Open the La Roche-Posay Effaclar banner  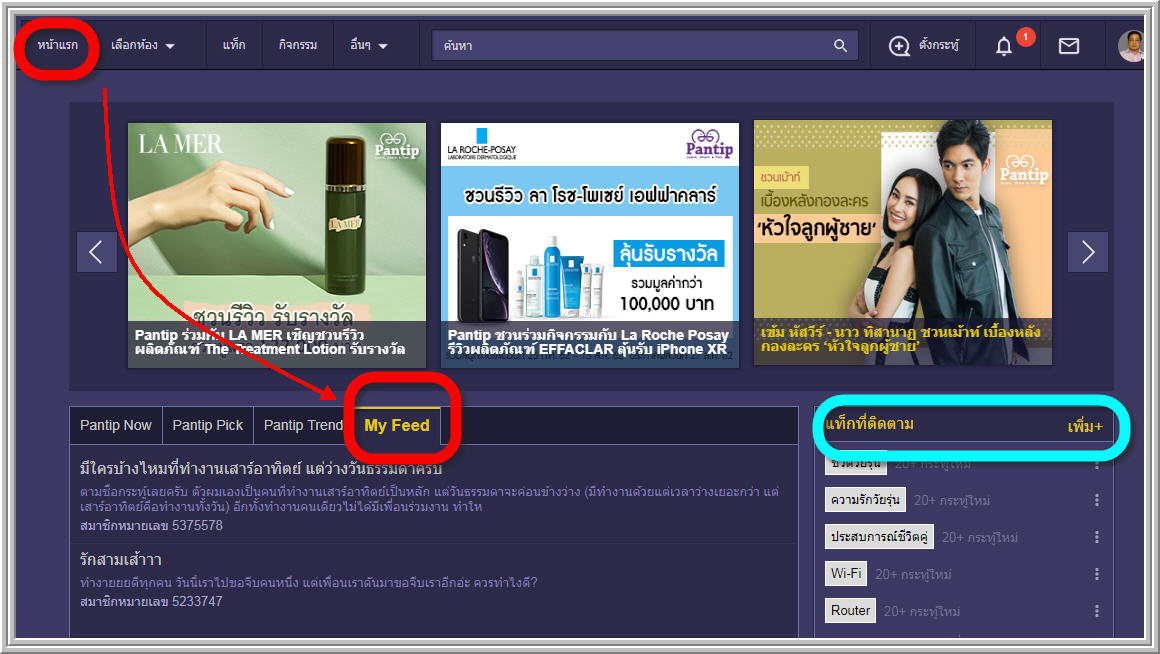click(590, 245)
